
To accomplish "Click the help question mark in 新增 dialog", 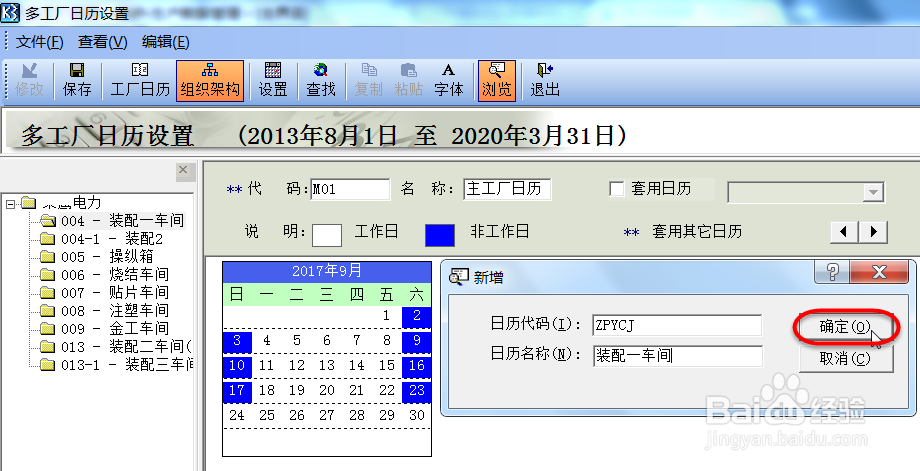I will tap(832, 272).
